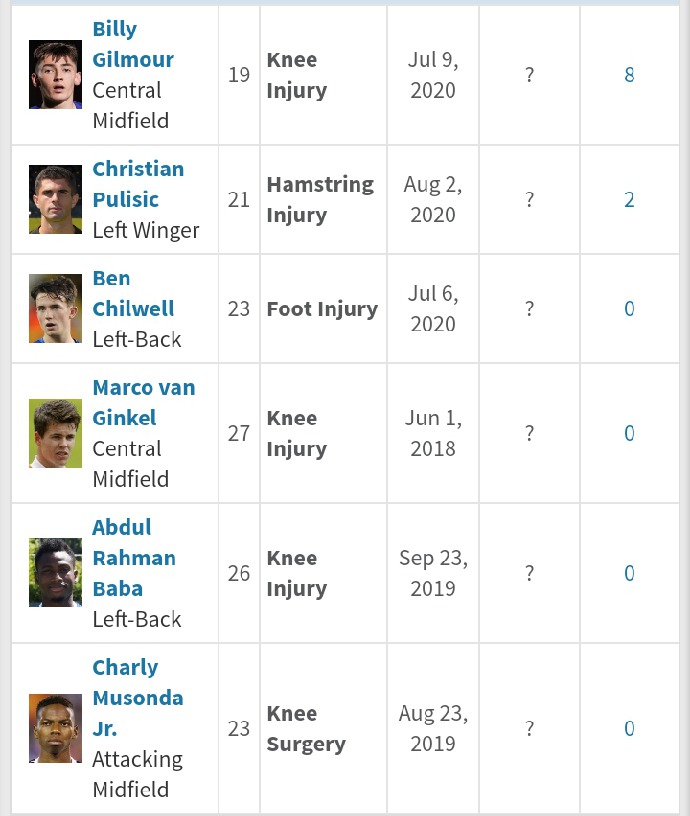Open Charly Musonda Jr.'s headshot thumbnail

(55, 728)
